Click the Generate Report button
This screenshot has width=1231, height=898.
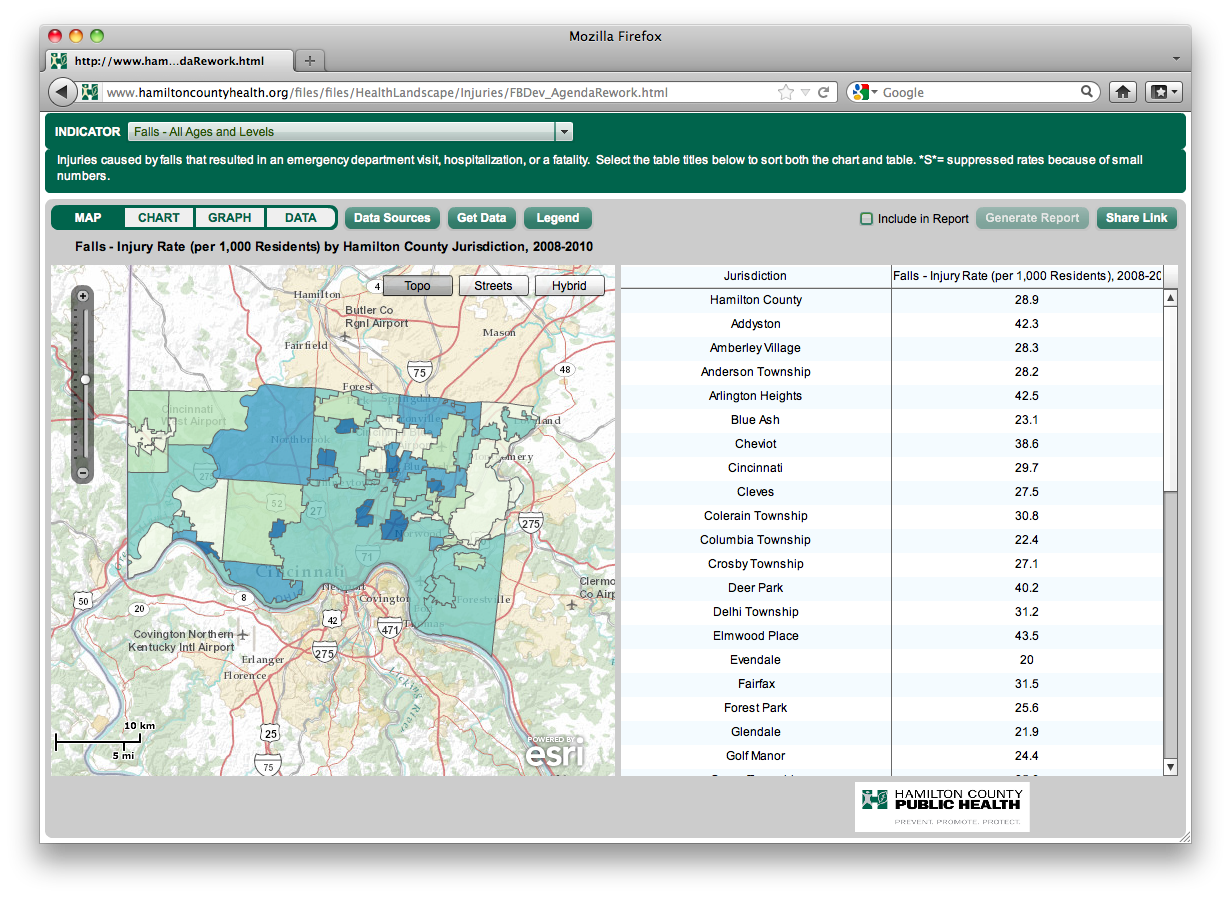tap(1033, 218)
